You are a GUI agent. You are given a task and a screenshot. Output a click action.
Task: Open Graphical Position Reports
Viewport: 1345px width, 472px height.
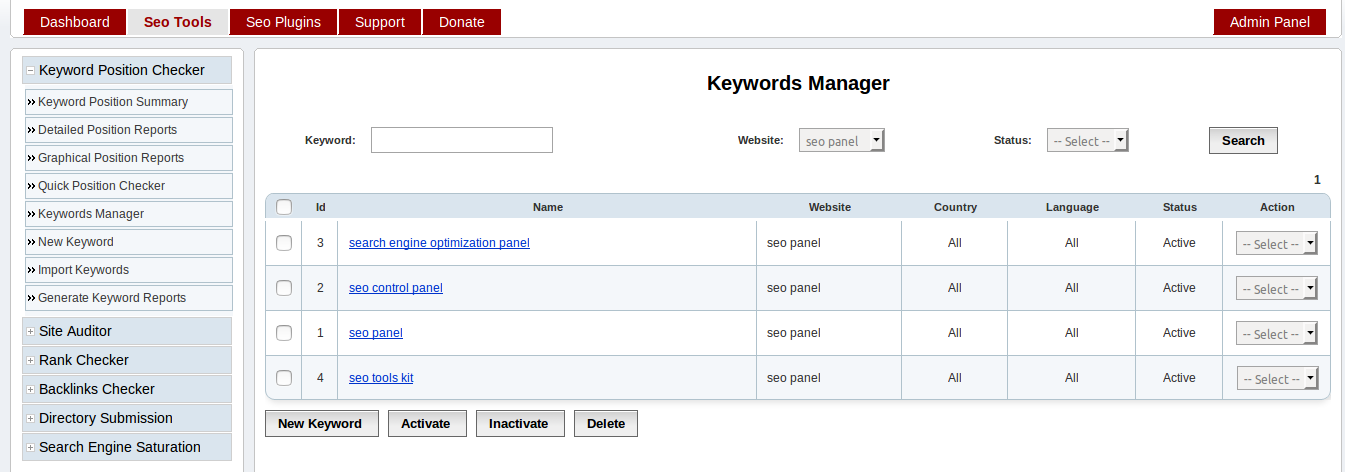pos(129,158)
